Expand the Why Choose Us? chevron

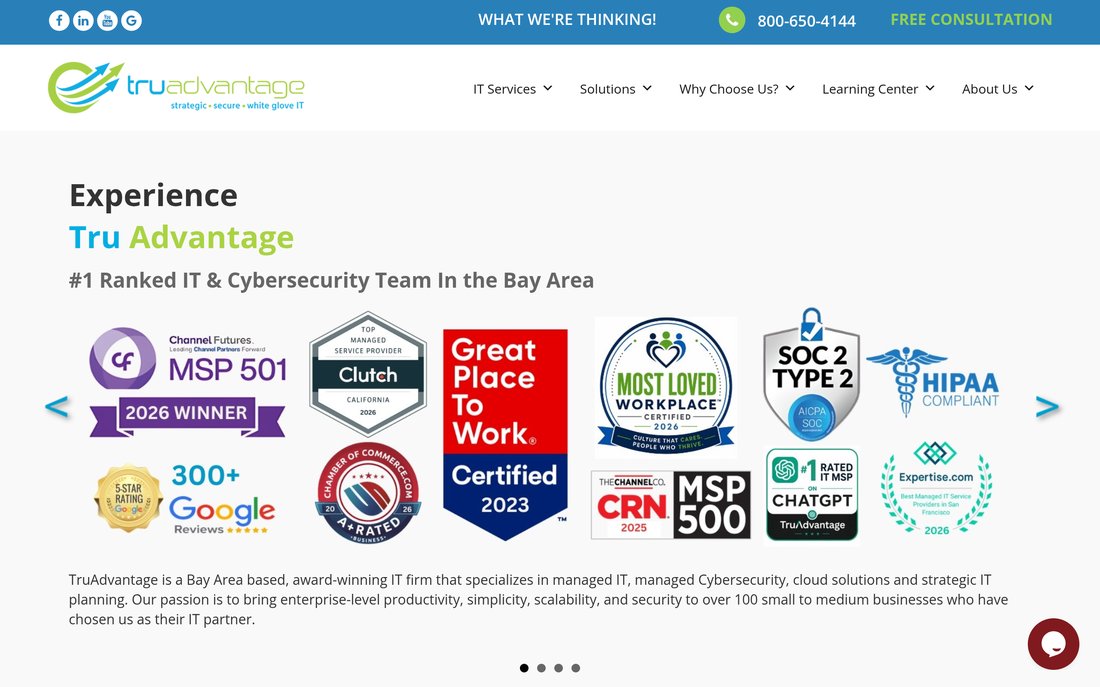(790, 88)
